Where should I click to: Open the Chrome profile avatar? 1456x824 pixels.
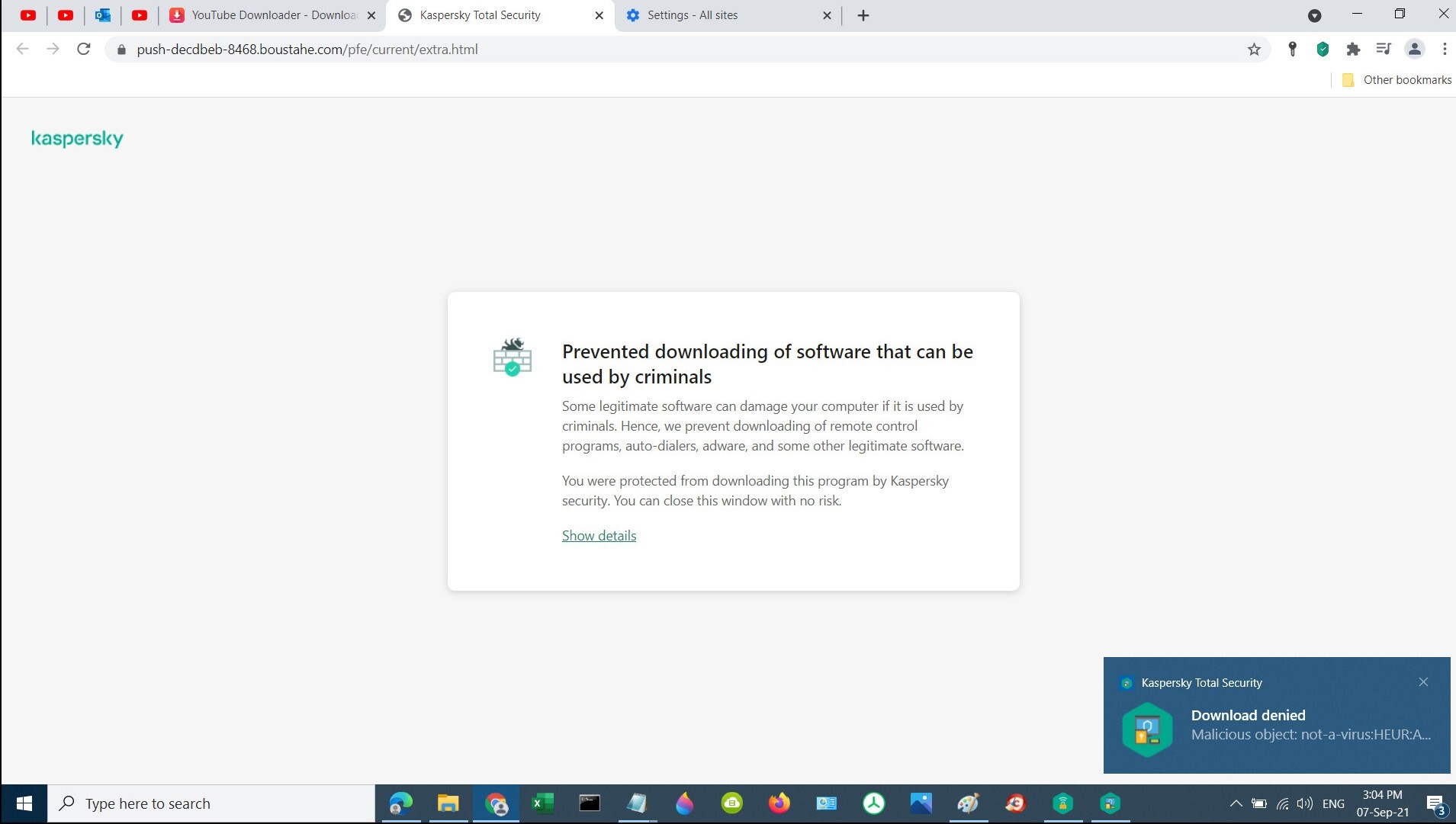(x=1415, y=50)
